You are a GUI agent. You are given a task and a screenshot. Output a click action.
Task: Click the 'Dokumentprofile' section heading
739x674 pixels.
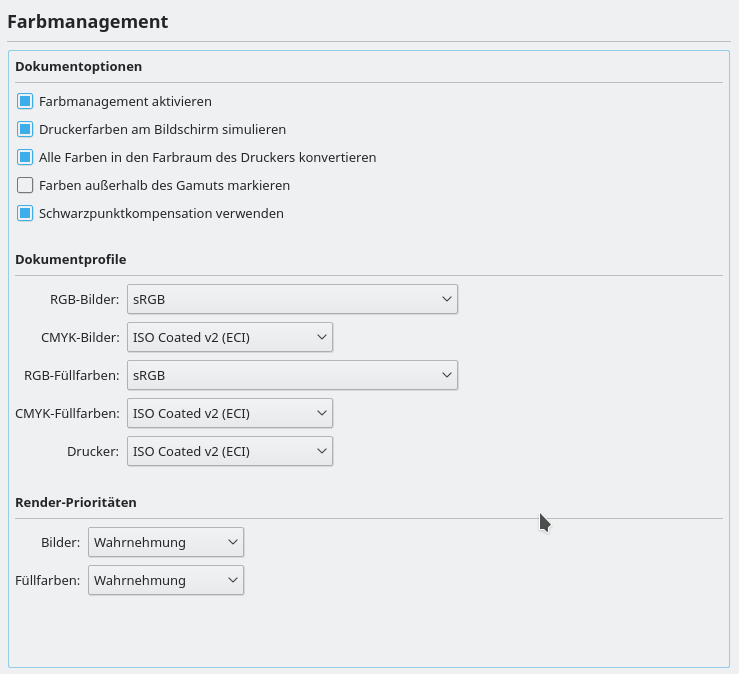(x=71, y=259)
